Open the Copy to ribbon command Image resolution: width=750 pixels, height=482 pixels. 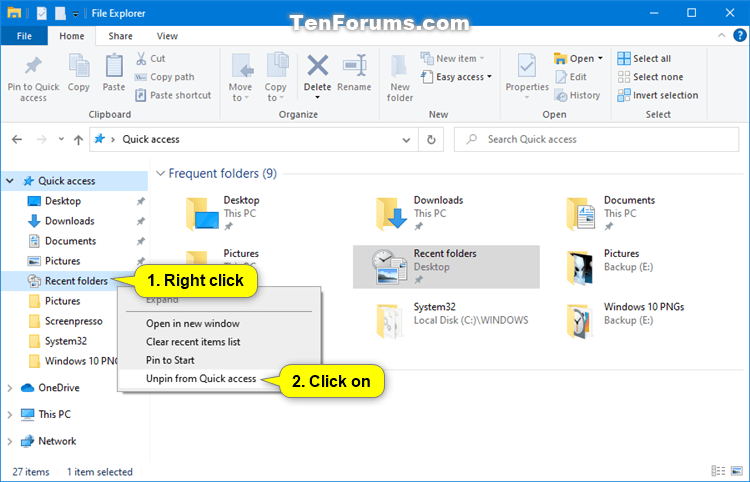[276, 77]
